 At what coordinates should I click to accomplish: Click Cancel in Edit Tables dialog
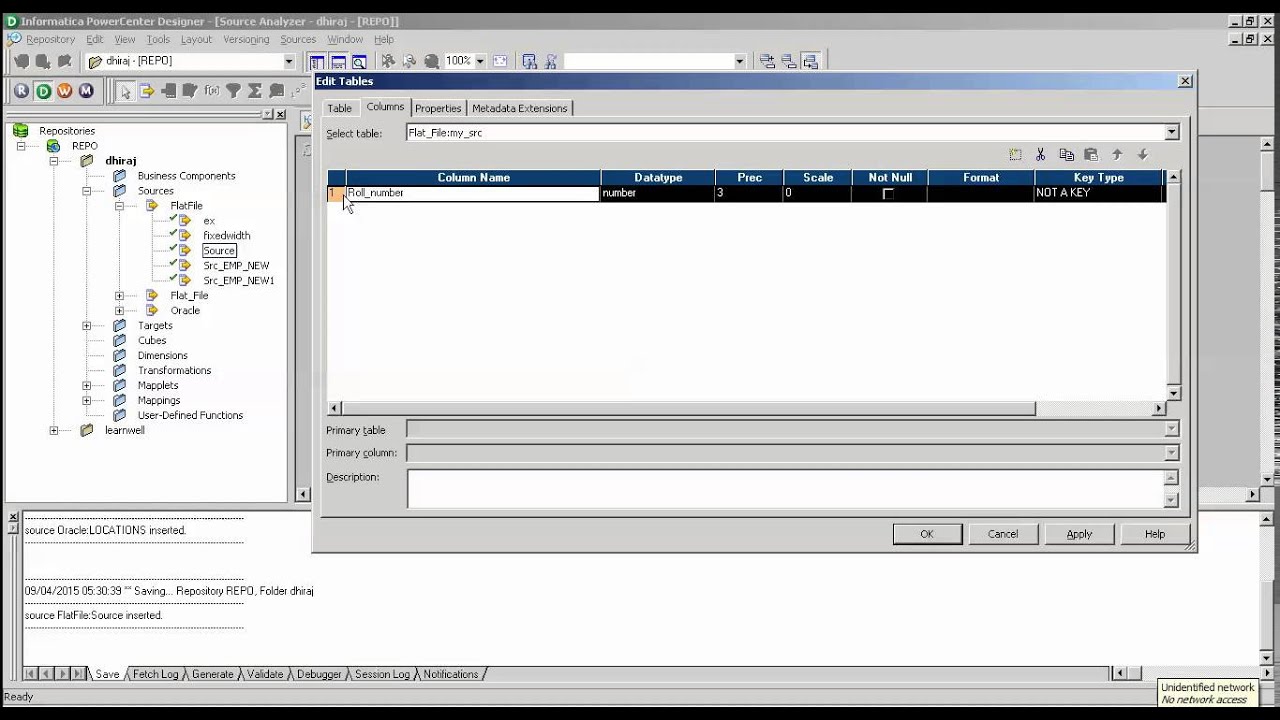[1003, 534]
